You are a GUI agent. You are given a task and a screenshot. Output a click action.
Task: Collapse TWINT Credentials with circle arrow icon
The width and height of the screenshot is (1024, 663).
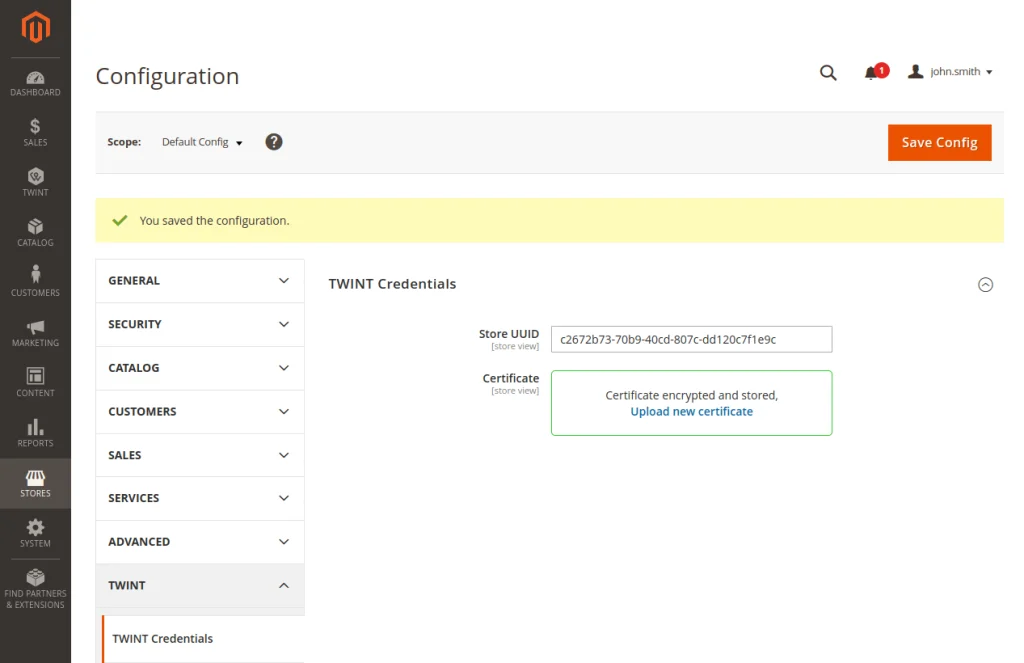[x=985, y=285]
